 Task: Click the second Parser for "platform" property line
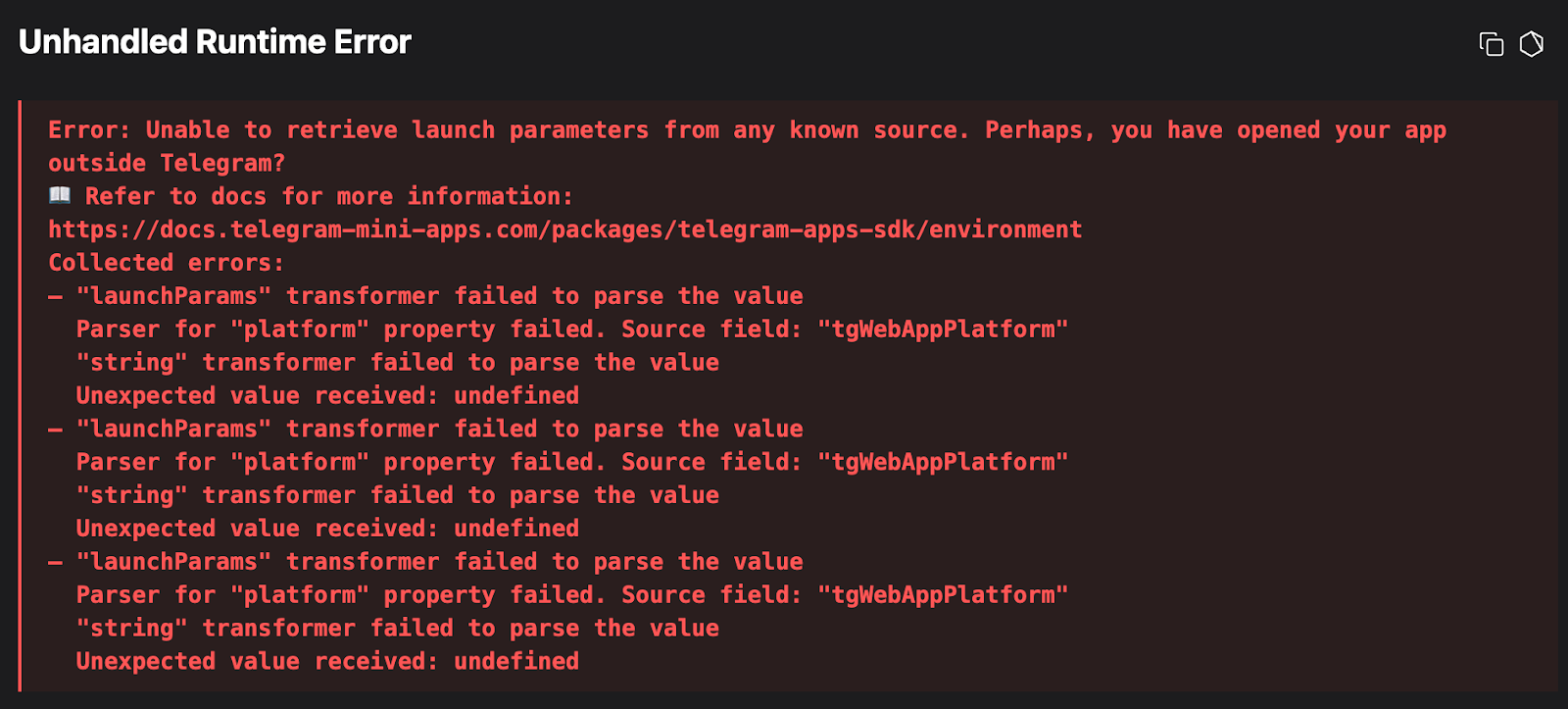pyautogui.click(x=571, y=462)
